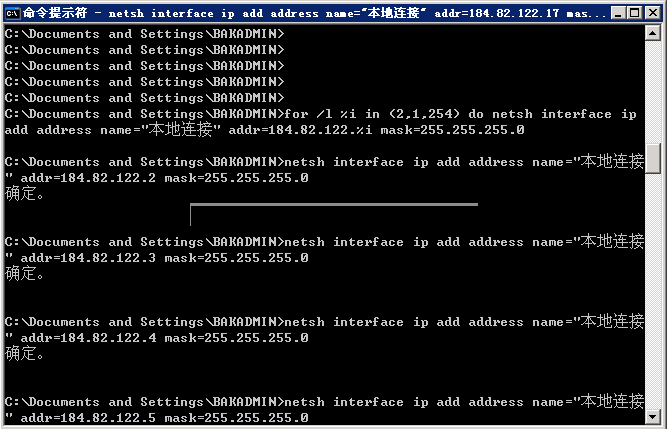Image resolution: width=667 pixels, height=429 pixels.
Task: Click the scrollbar down arrow
Action: pyautogui.click(x=653, y=417)
